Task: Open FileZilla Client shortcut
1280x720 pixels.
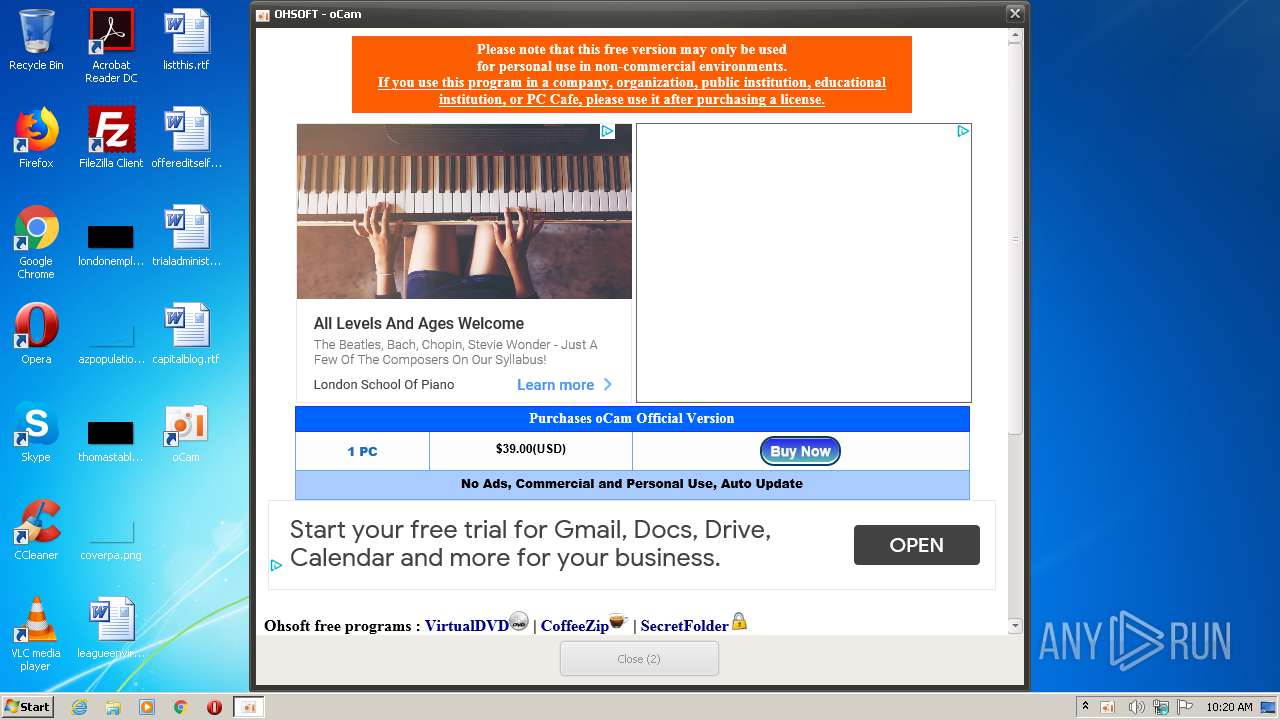Action: (x=111, y=138)
